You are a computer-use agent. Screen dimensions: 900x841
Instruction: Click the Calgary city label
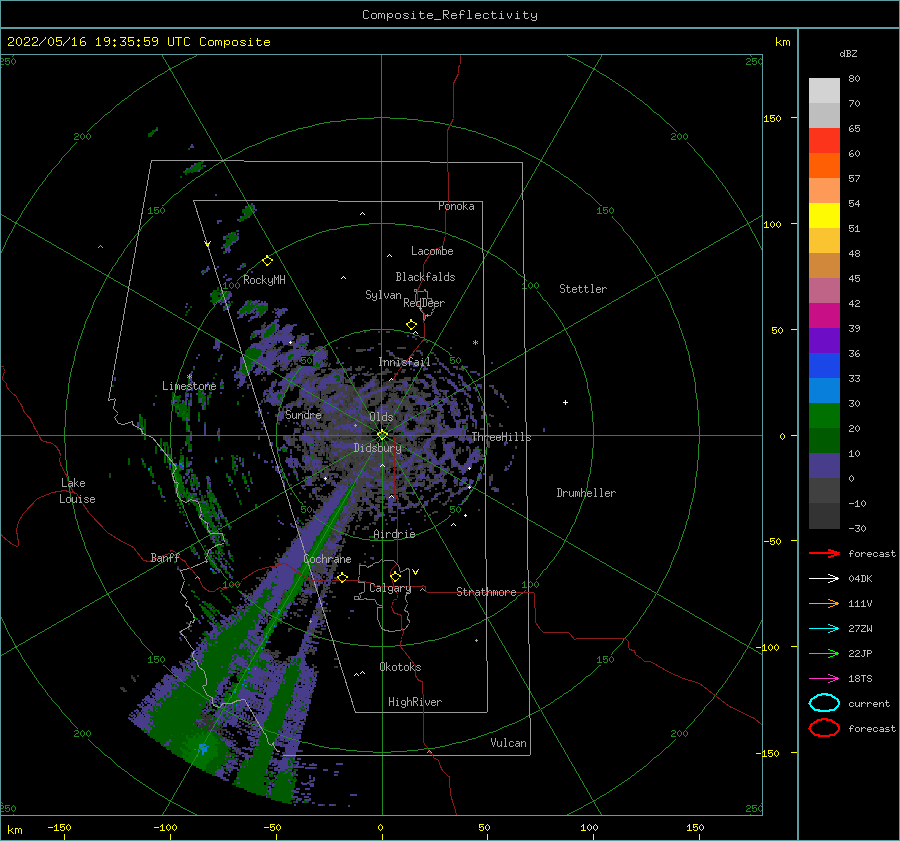tap(390, 588)
